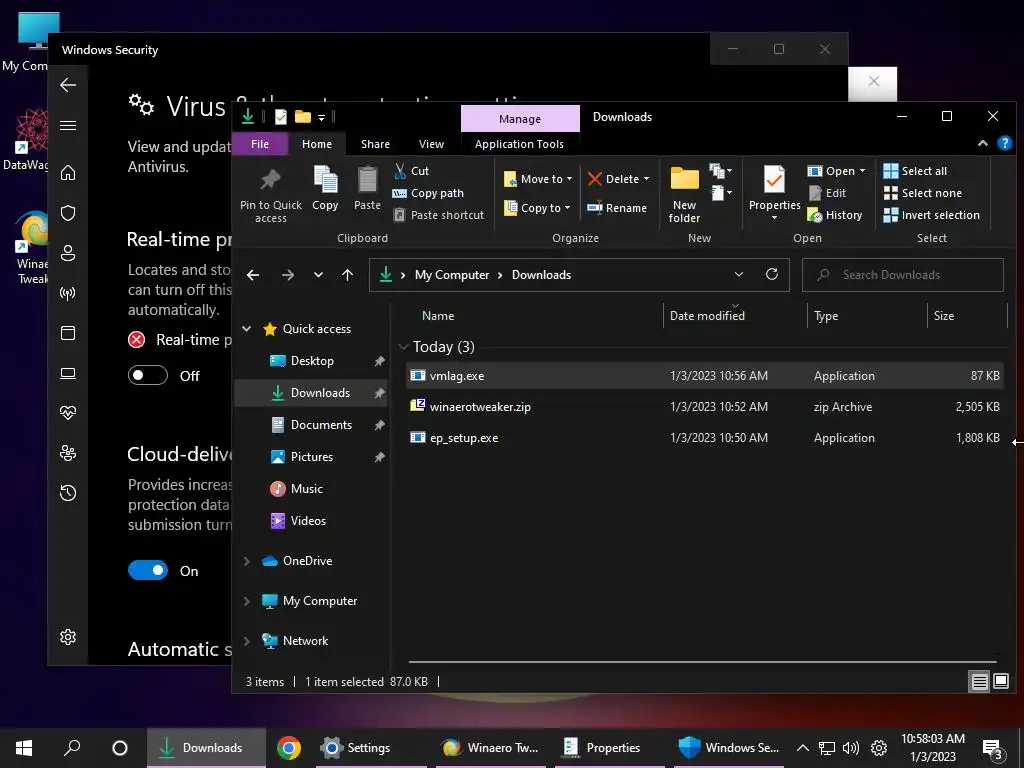Click Select all in ribbon

pos(915,171)
